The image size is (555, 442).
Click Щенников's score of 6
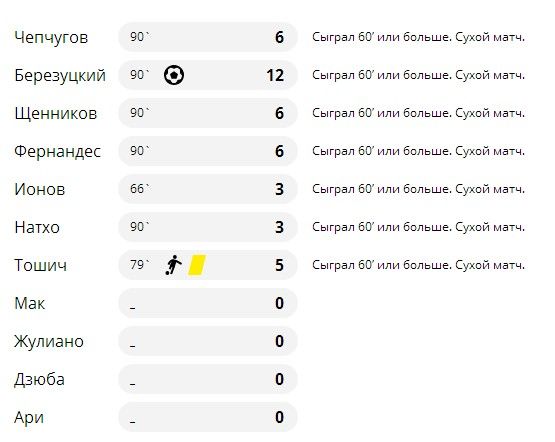(279, 113)
